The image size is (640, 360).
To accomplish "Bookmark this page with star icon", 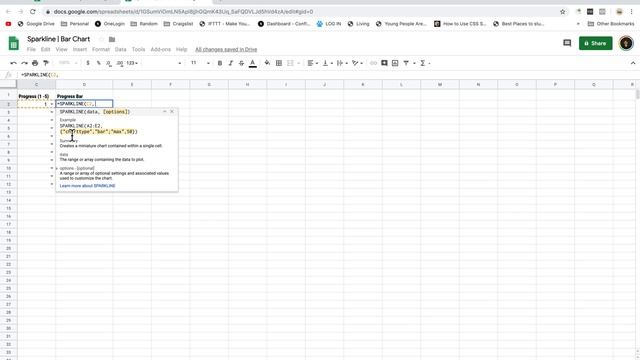I will click(x=562, y=12).
